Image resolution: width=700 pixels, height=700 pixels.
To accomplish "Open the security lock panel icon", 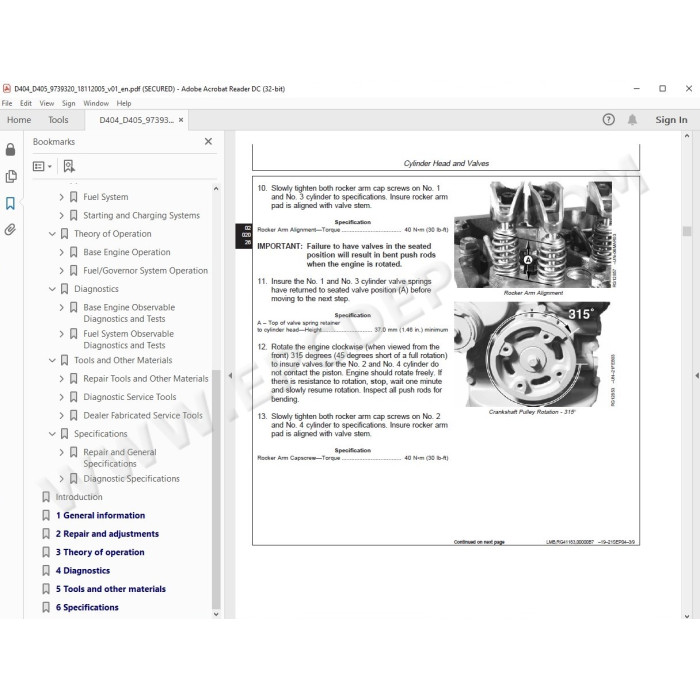I will tap(10, 150).
